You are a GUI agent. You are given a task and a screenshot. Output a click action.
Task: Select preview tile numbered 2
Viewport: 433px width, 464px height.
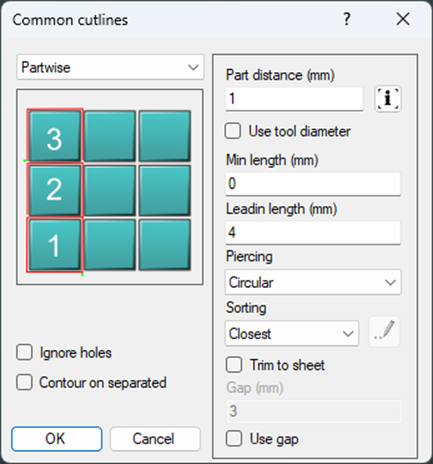coord(55,190)
